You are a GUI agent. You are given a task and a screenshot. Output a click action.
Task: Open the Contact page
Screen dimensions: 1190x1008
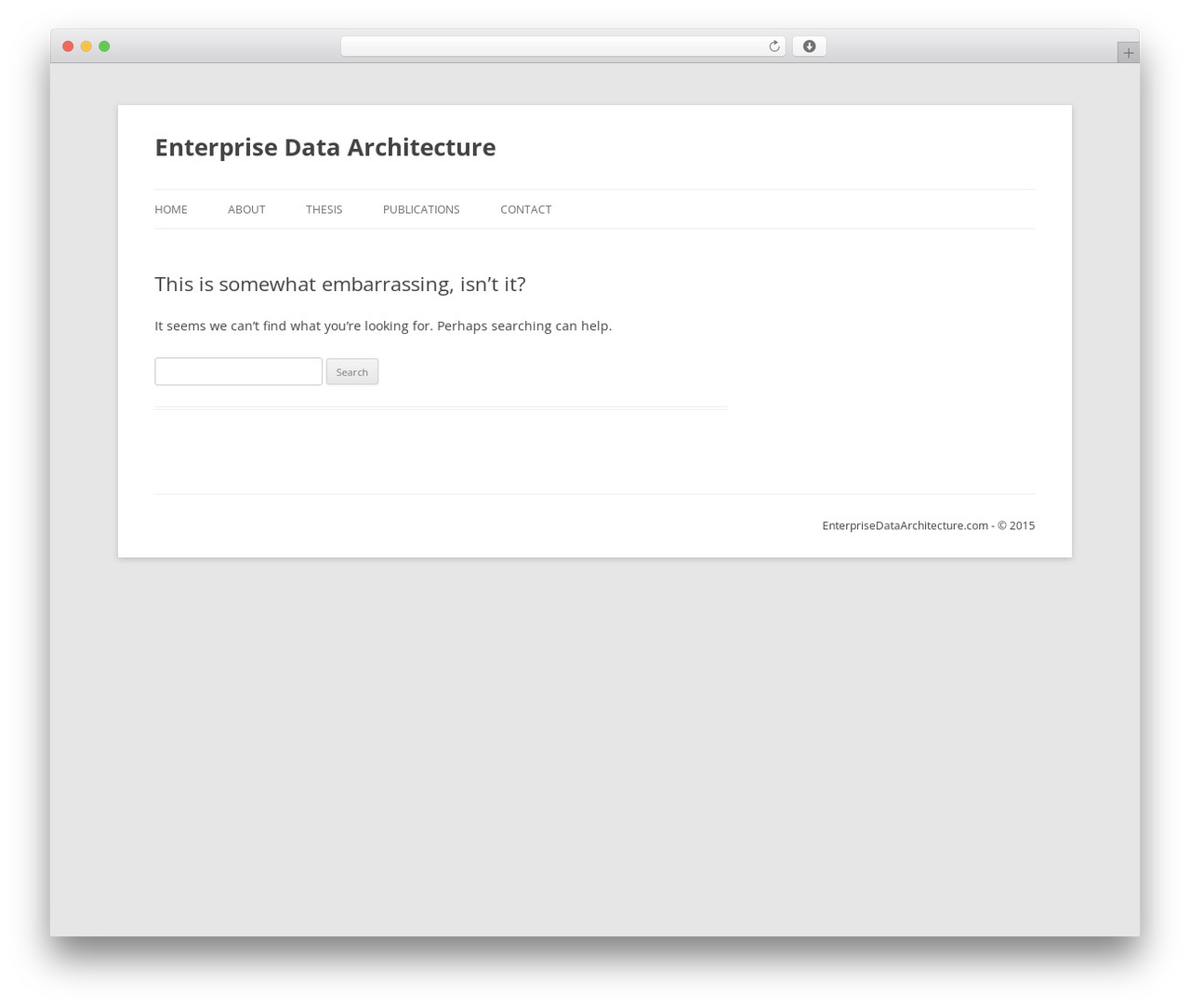click(526, 209)
